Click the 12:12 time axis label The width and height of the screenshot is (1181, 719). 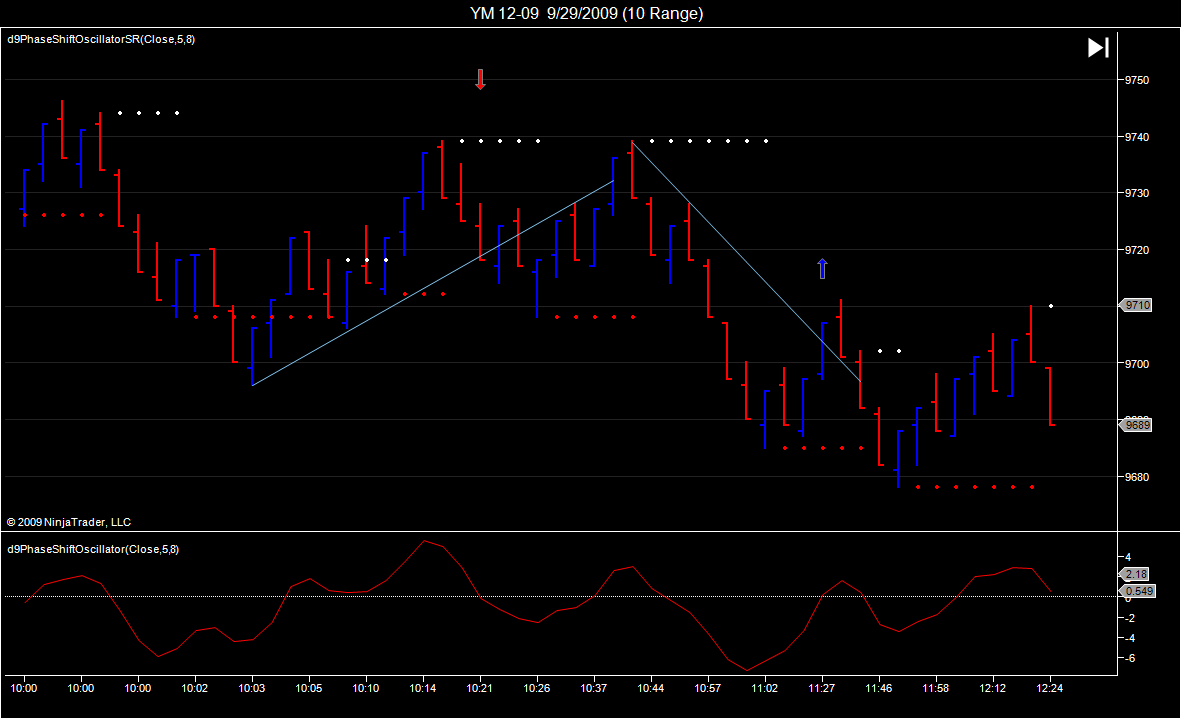(x=993, y=688)
